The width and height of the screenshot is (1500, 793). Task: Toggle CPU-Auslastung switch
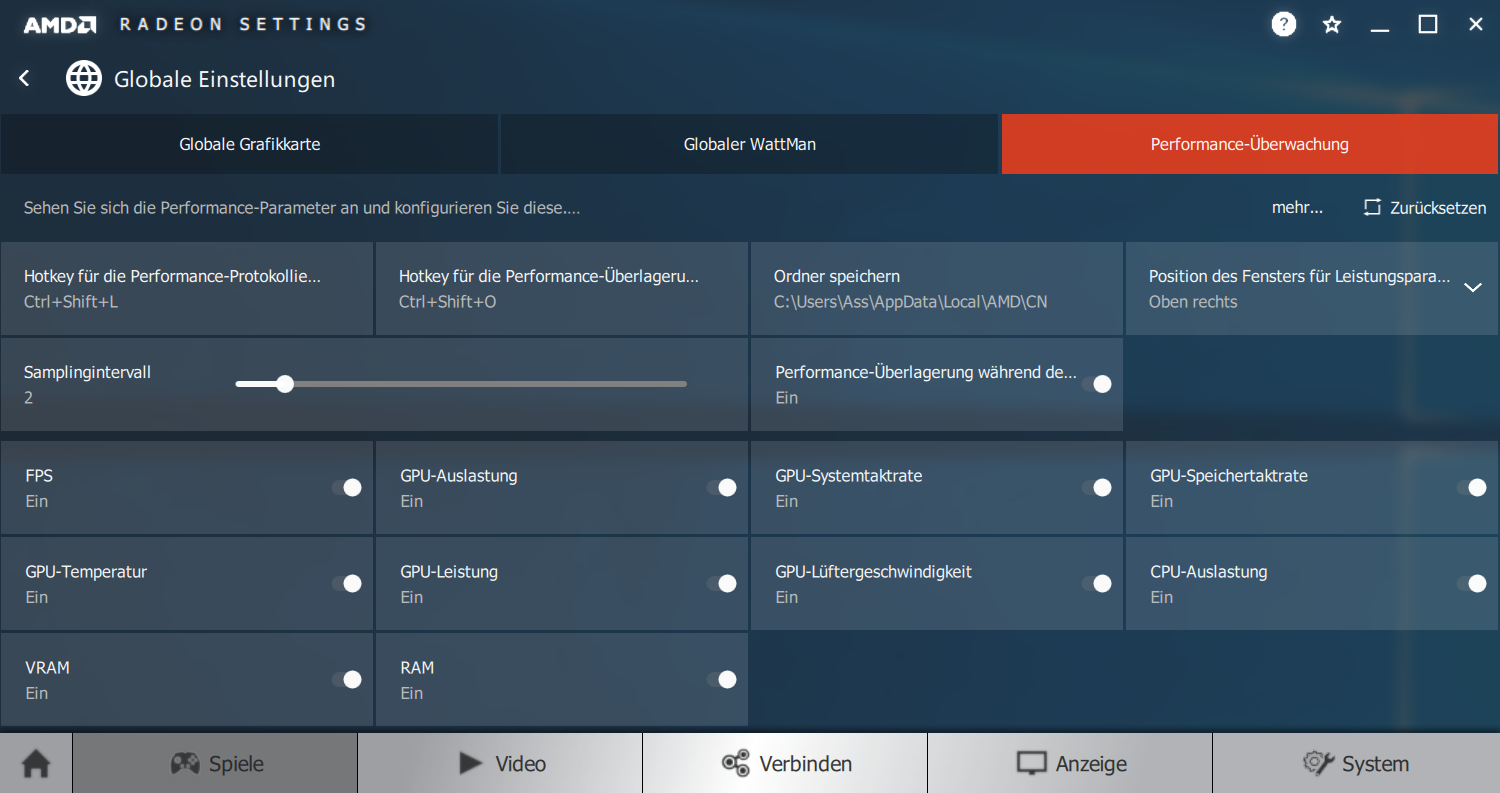tap(1471, 584)
